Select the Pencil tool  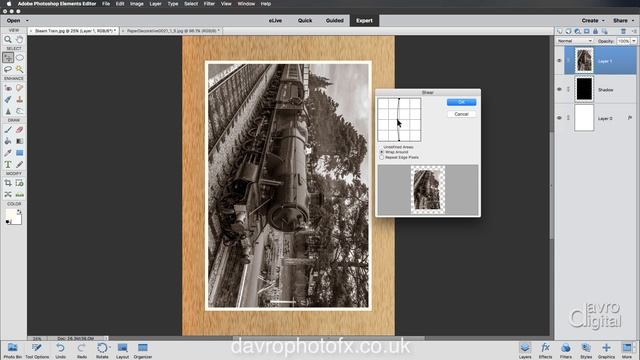(20, 164)
